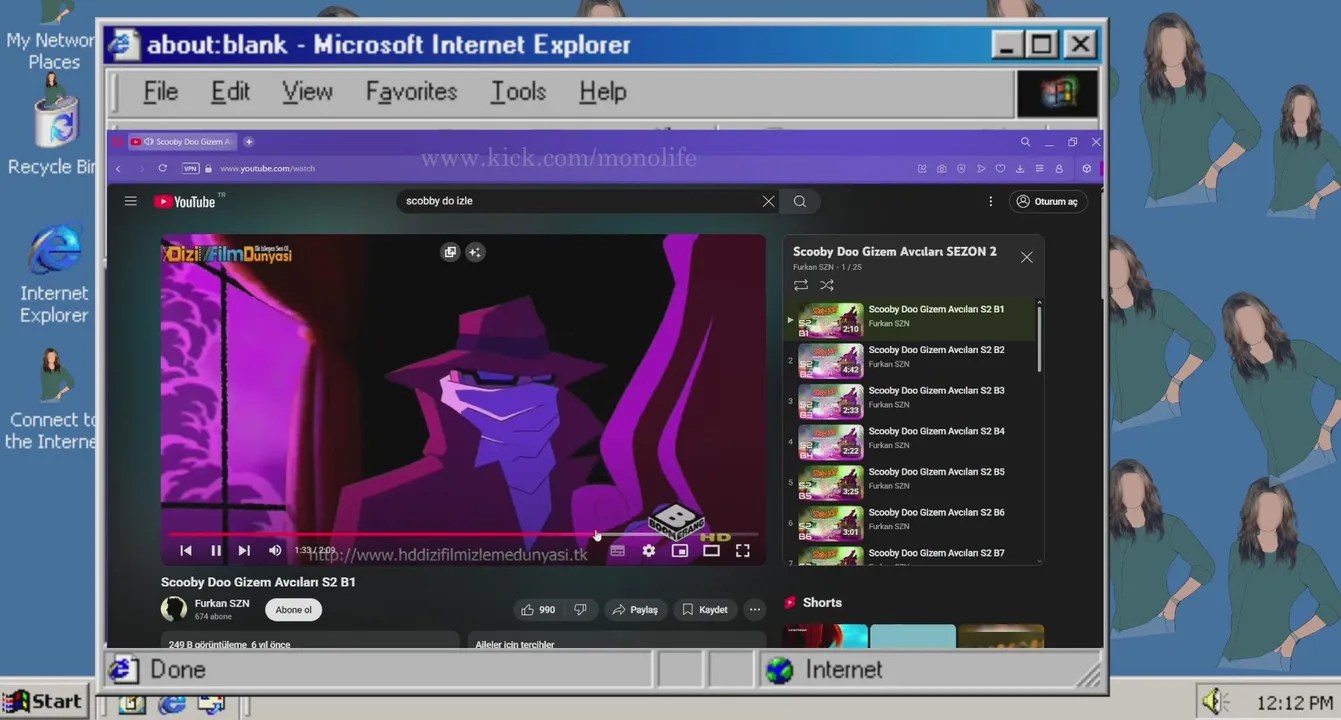Open the Internet Explorer Favorites menu
The height and width of the screenshot is (720, 1341).
411,92
